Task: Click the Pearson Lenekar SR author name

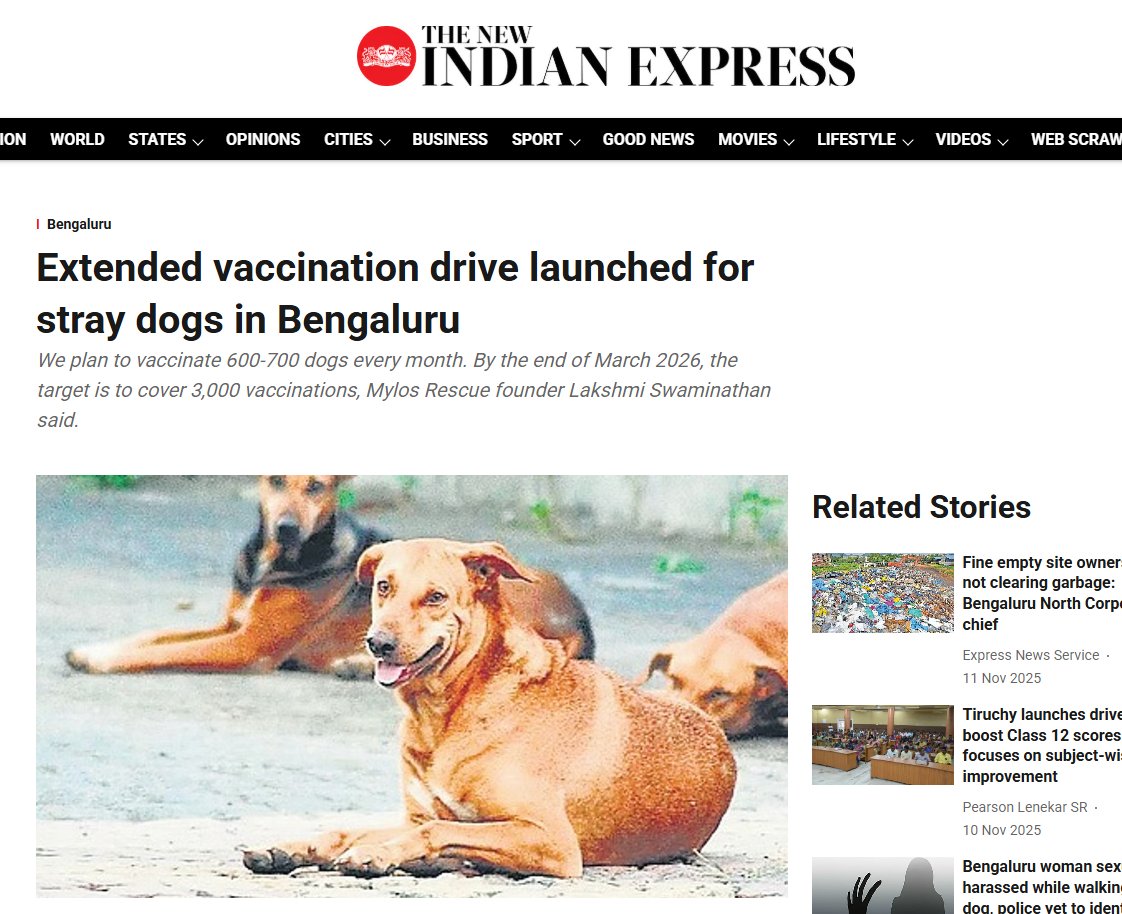Action: tap(1025, 807)
